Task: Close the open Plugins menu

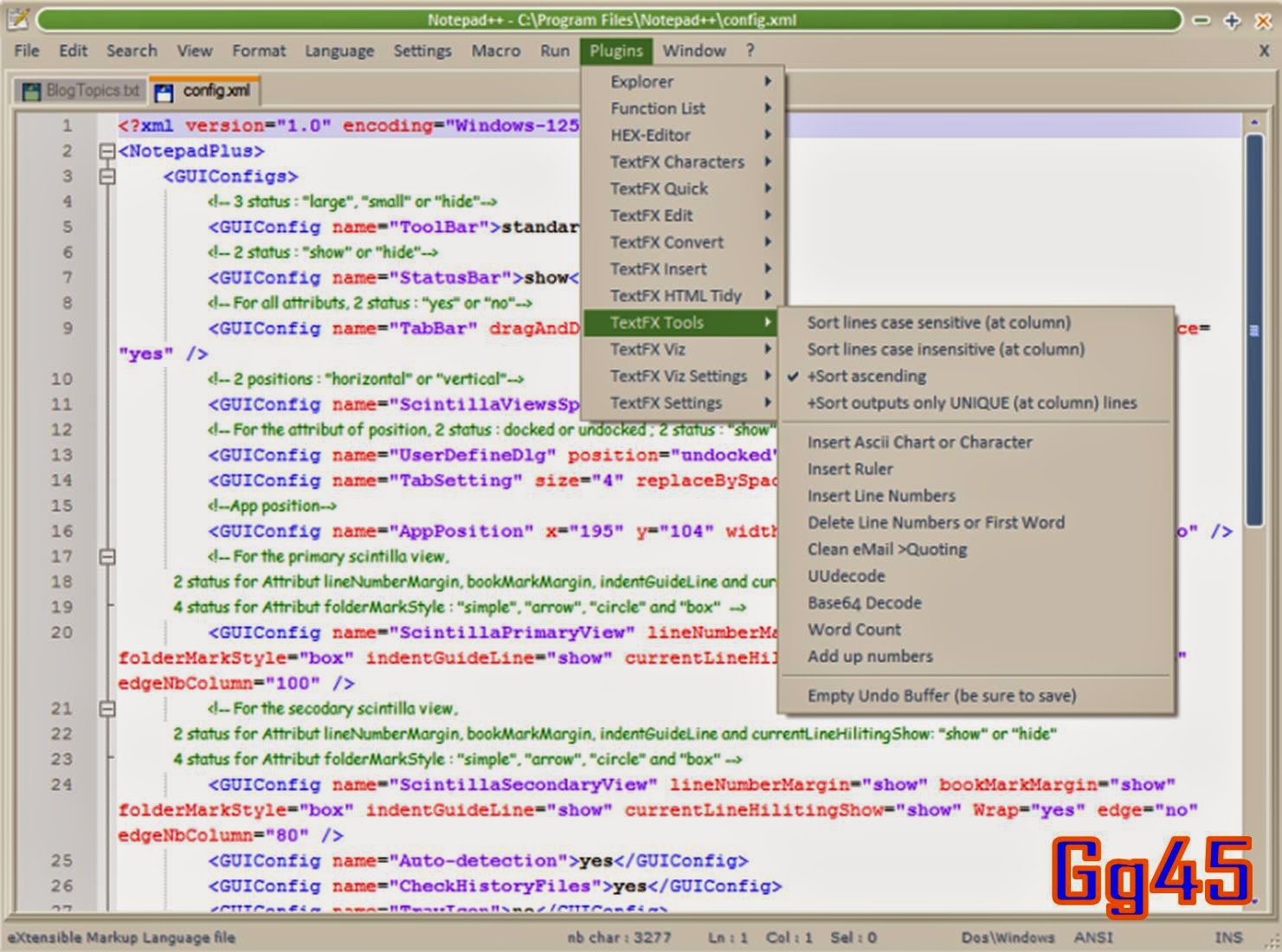Action: pos(616,51)
